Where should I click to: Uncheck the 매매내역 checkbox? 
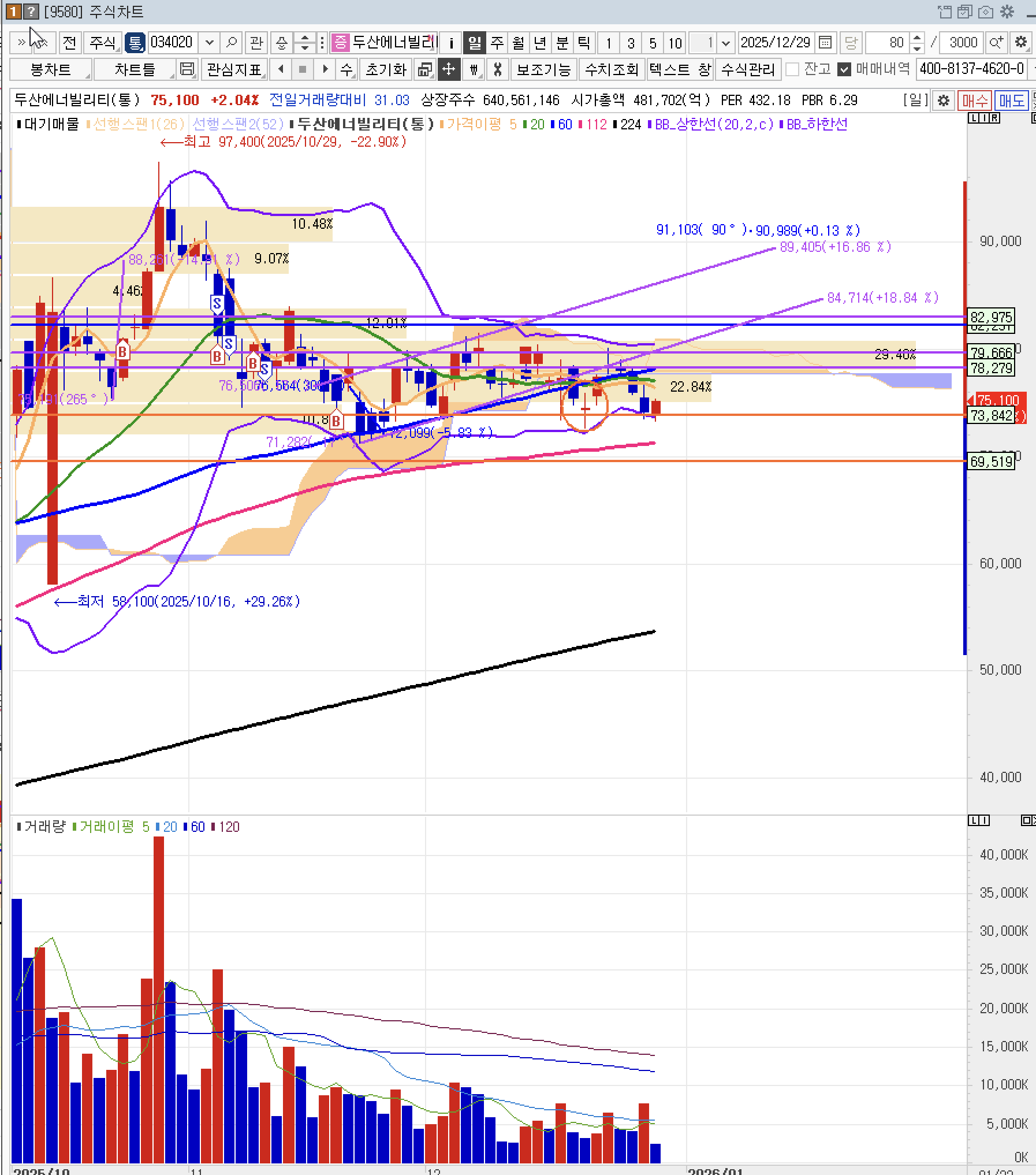[844, 69]
